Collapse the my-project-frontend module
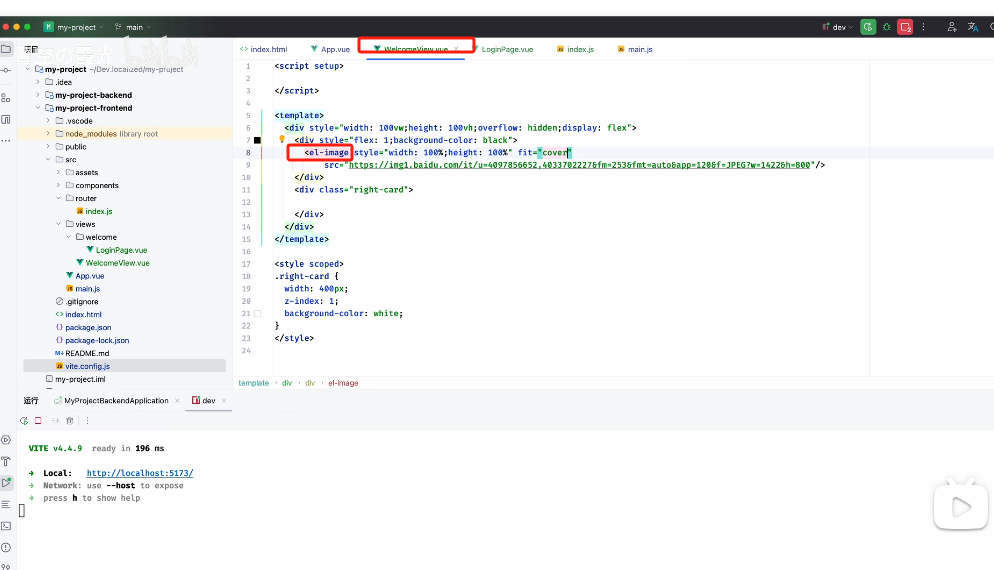Image resolution: width=994 pixels, height=570 pixels. pos(38,108)
